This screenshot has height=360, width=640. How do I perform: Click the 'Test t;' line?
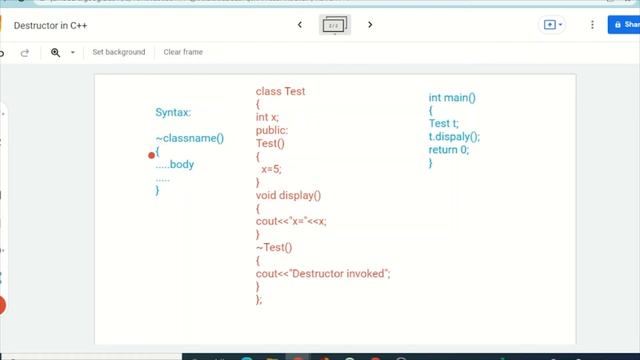click(x=444, y=123)
